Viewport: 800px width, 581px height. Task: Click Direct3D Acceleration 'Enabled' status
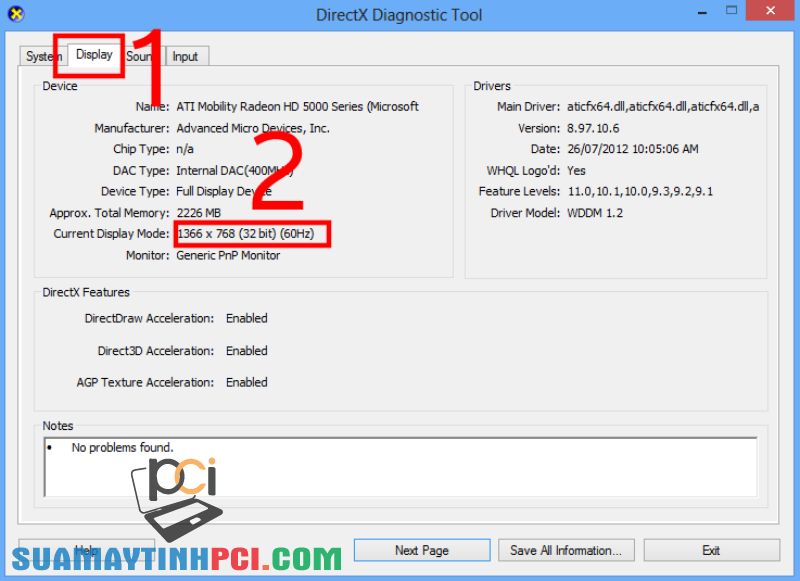click(x=246, y=351)
